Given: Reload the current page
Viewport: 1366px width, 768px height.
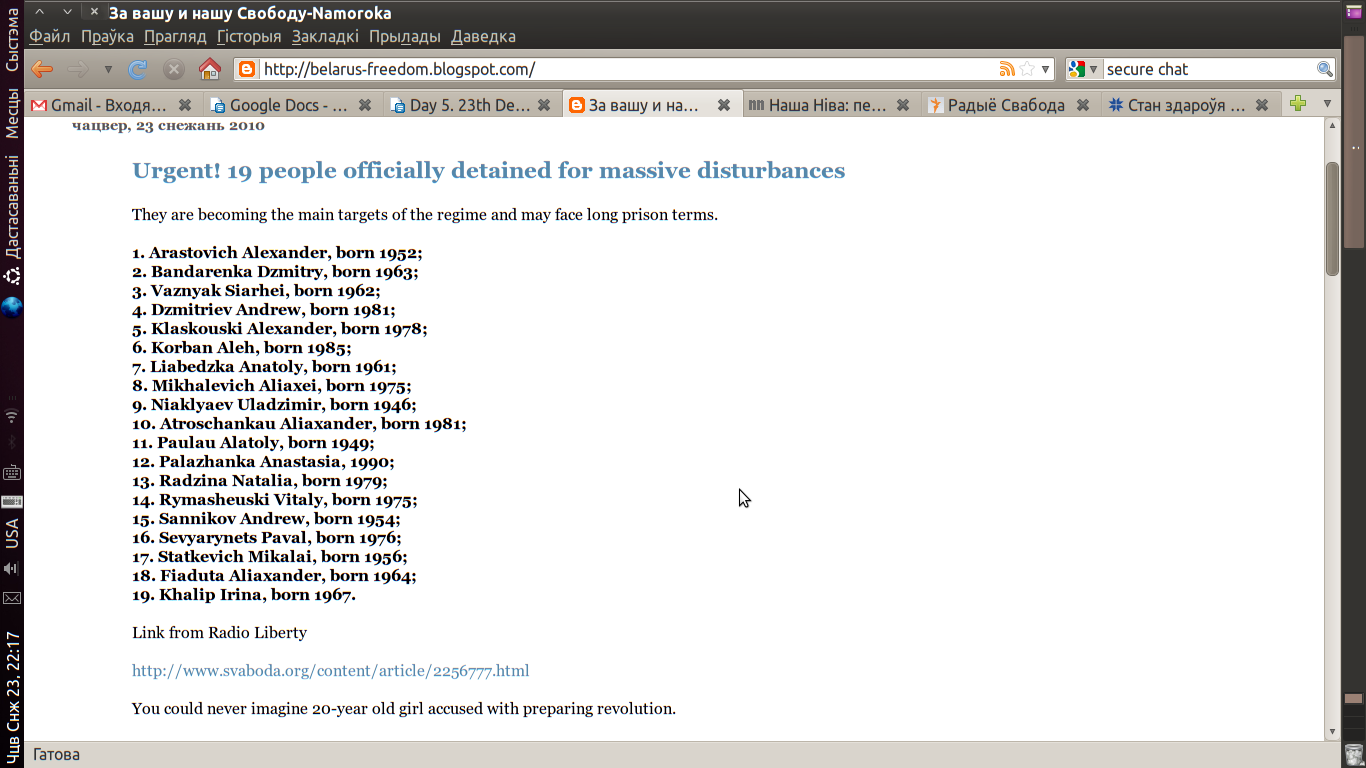Looking at the screenshot, I should tap(138, 69).
